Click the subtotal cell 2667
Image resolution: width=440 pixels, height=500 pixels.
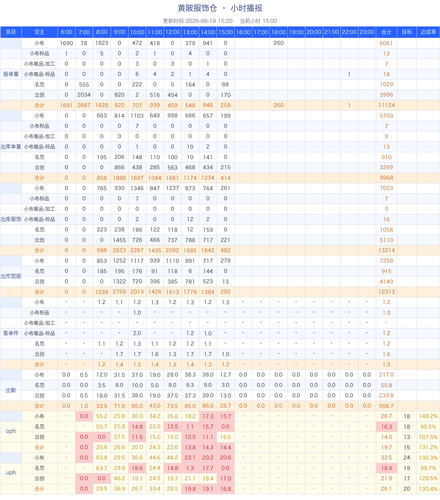[x=84, y=105]
